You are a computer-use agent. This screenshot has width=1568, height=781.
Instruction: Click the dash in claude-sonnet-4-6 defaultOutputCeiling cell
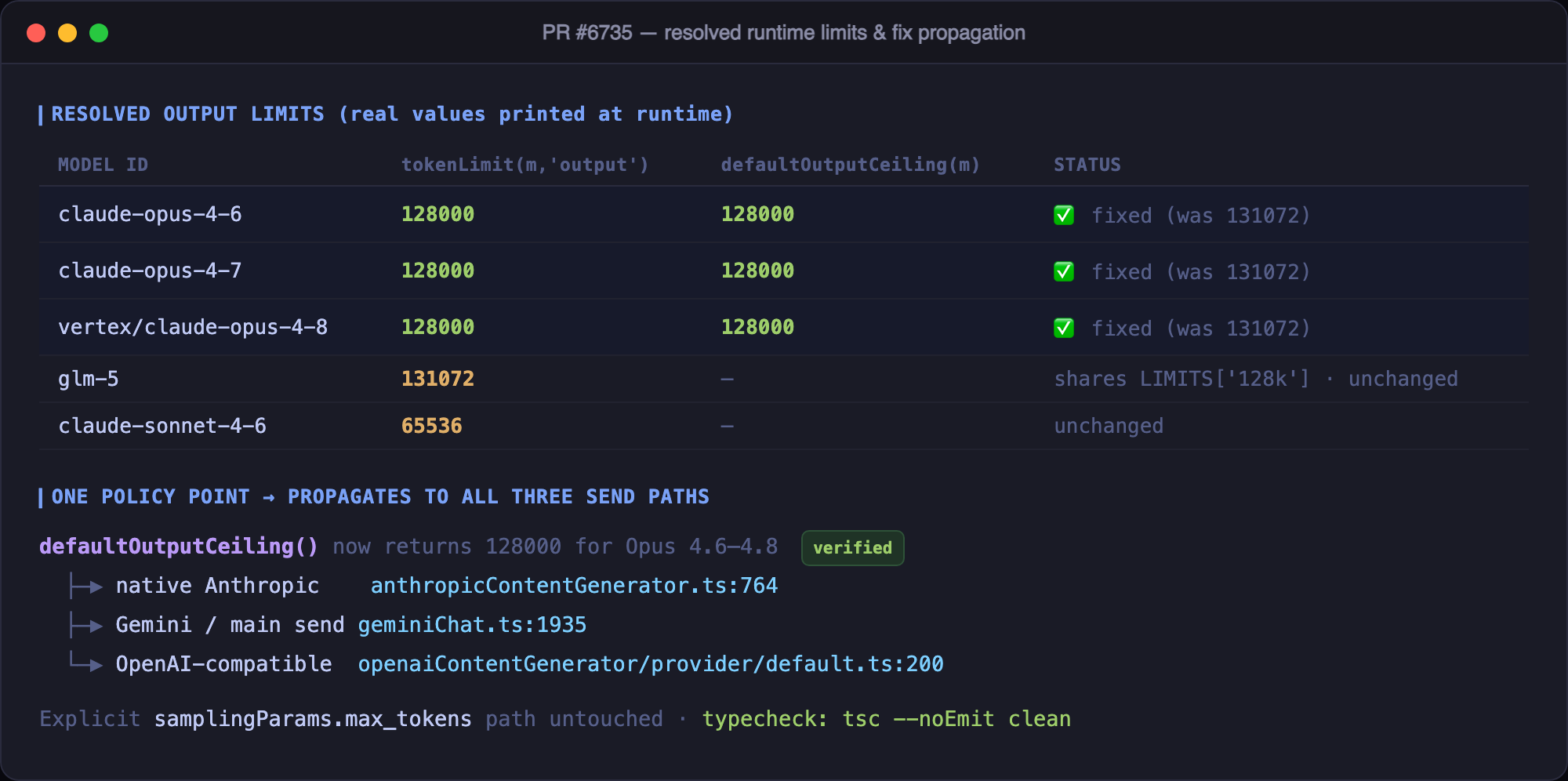click(728, 427)
